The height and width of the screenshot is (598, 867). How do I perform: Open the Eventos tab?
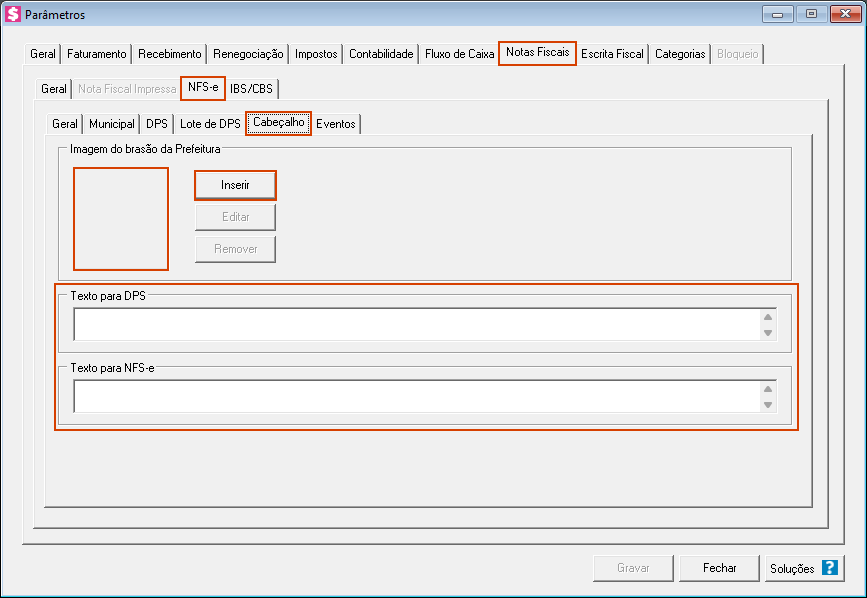point(336,125)
